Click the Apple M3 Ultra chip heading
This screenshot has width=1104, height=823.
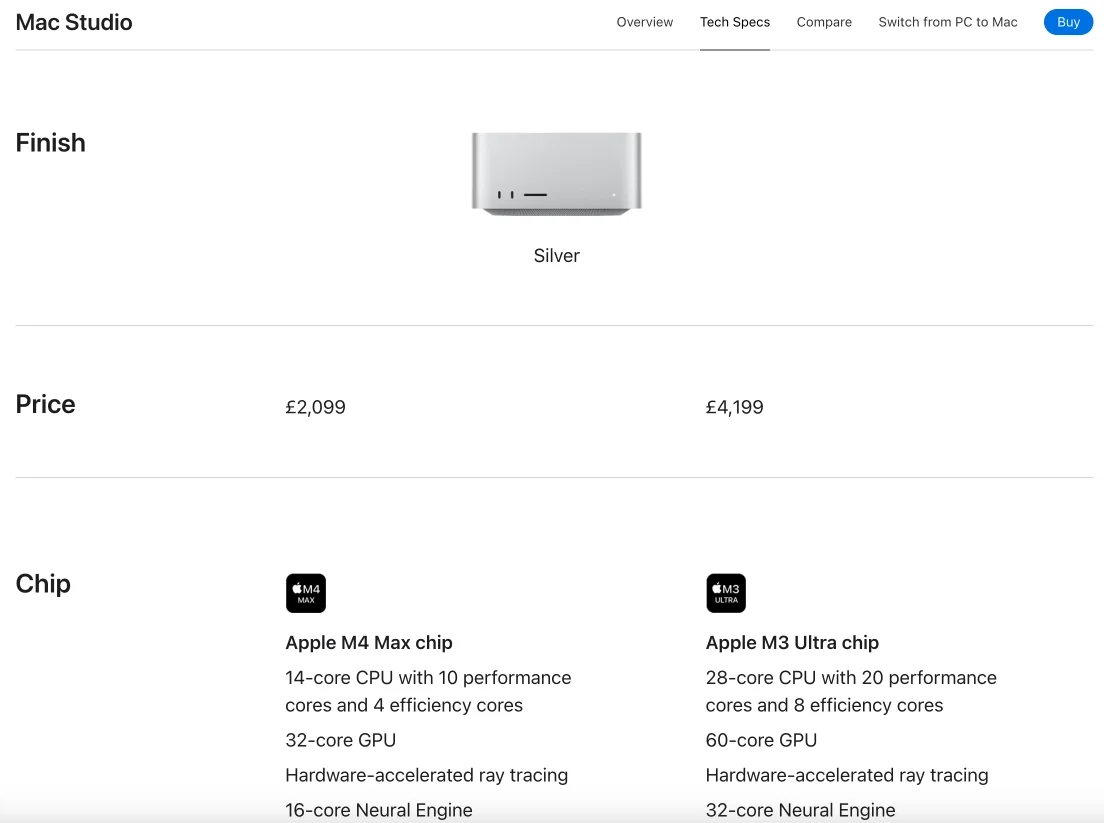coord(792,643)
